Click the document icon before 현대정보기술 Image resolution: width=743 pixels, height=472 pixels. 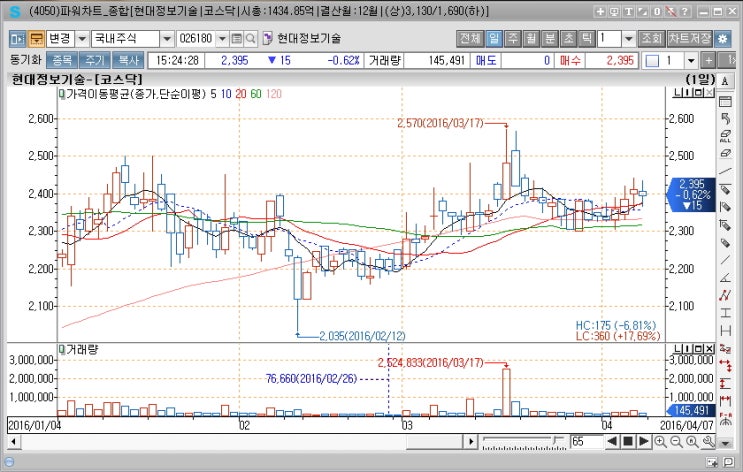click(x=267, y=38)
